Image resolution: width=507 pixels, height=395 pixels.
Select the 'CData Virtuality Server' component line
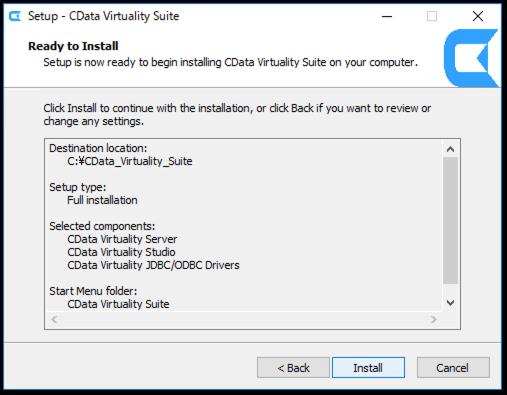(122, 239)
